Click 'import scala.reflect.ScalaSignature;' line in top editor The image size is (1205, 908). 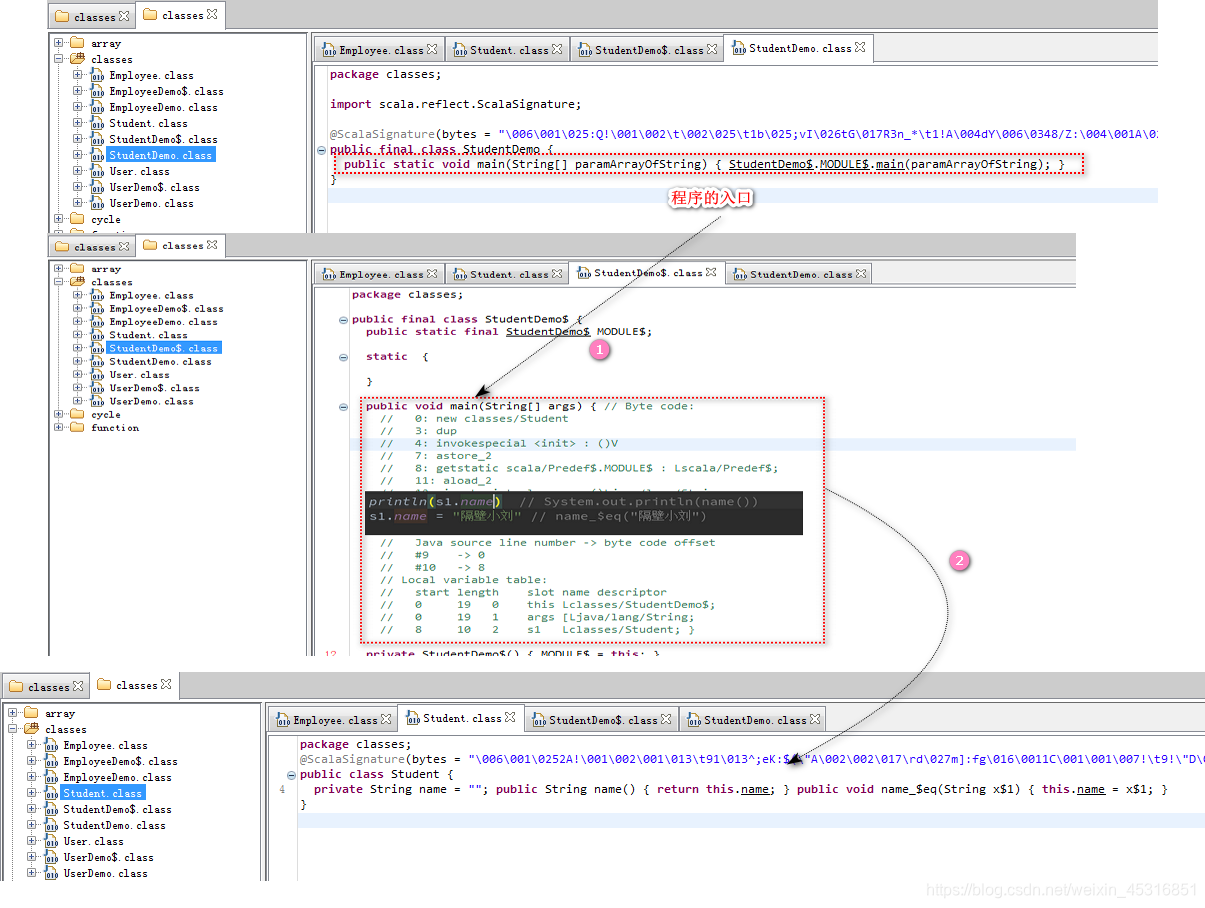click(455, 103)
